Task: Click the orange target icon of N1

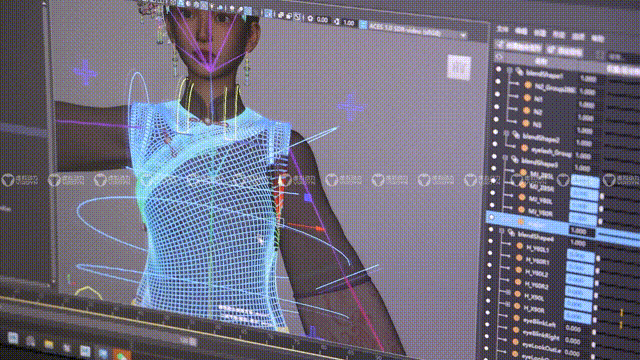Action: (527, 98)
